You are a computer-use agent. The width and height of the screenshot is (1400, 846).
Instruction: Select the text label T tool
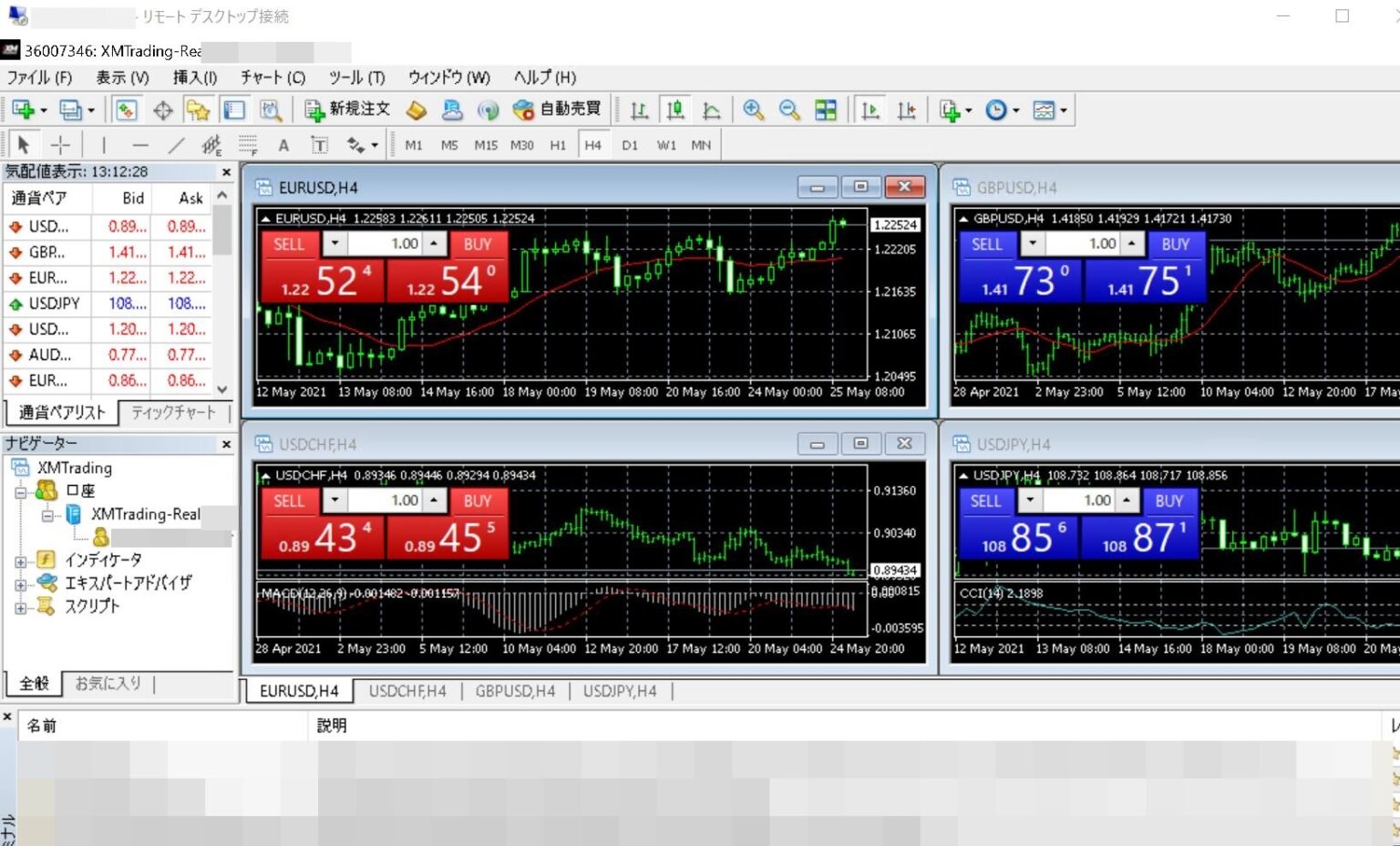(319, 144)
